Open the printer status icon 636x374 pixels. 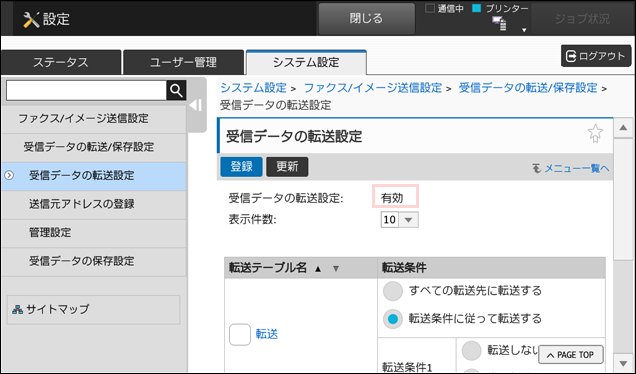tap(499, 24)
